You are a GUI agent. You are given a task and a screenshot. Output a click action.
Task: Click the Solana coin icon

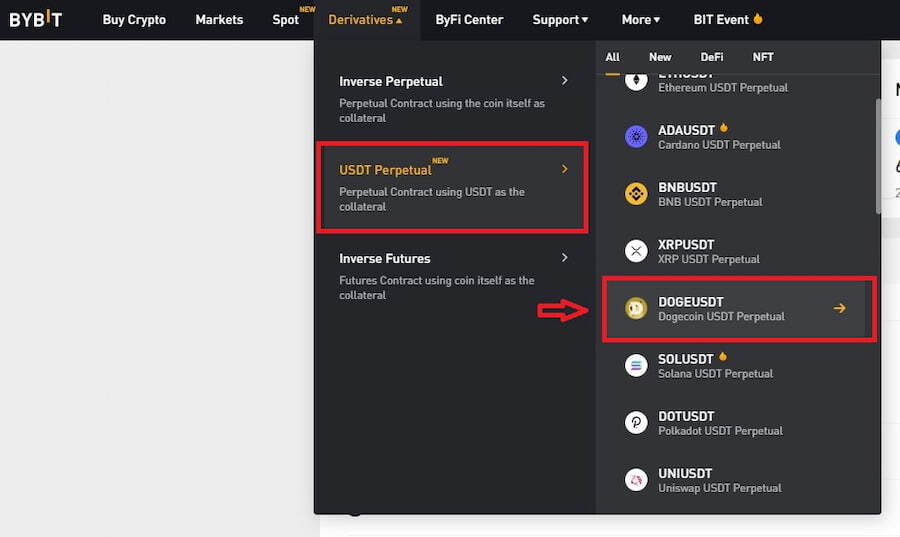[x=636, y=365]
